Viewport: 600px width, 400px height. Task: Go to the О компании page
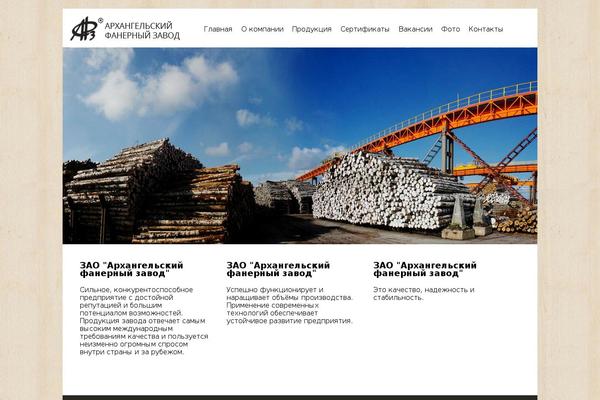point(262,29)
